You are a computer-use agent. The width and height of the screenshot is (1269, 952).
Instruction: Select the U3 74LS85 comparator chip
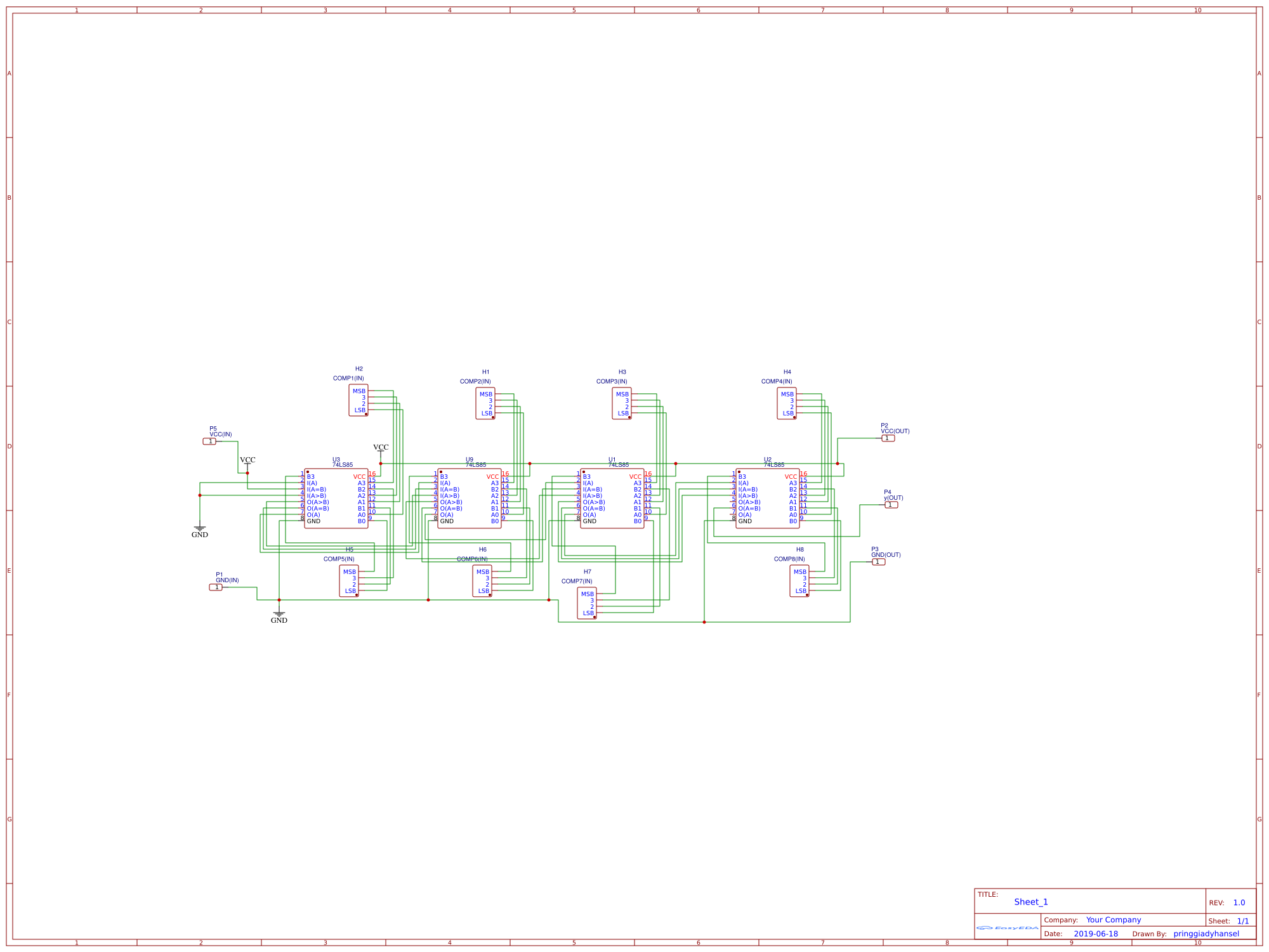click(x=336, y=499)
